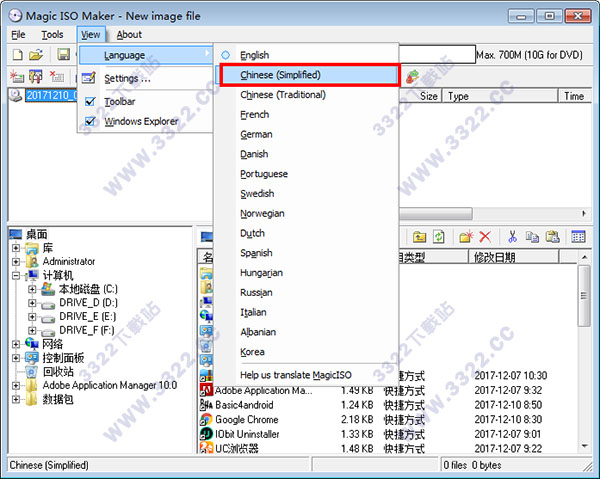This screenshot has height=479, width=600.
Task: Click the red X delete icon
Action: point(485,237)
